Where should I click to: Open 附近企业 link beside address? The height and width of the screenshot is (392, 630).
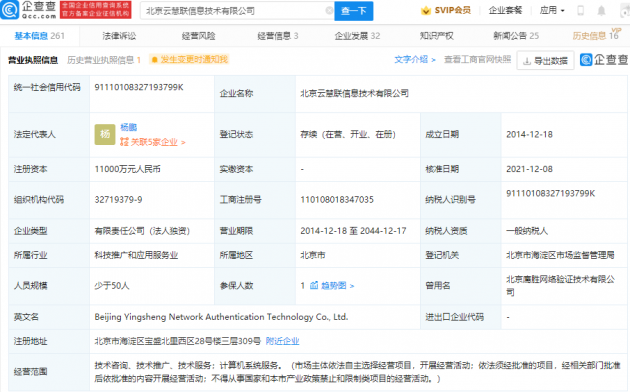coord(282,341)
